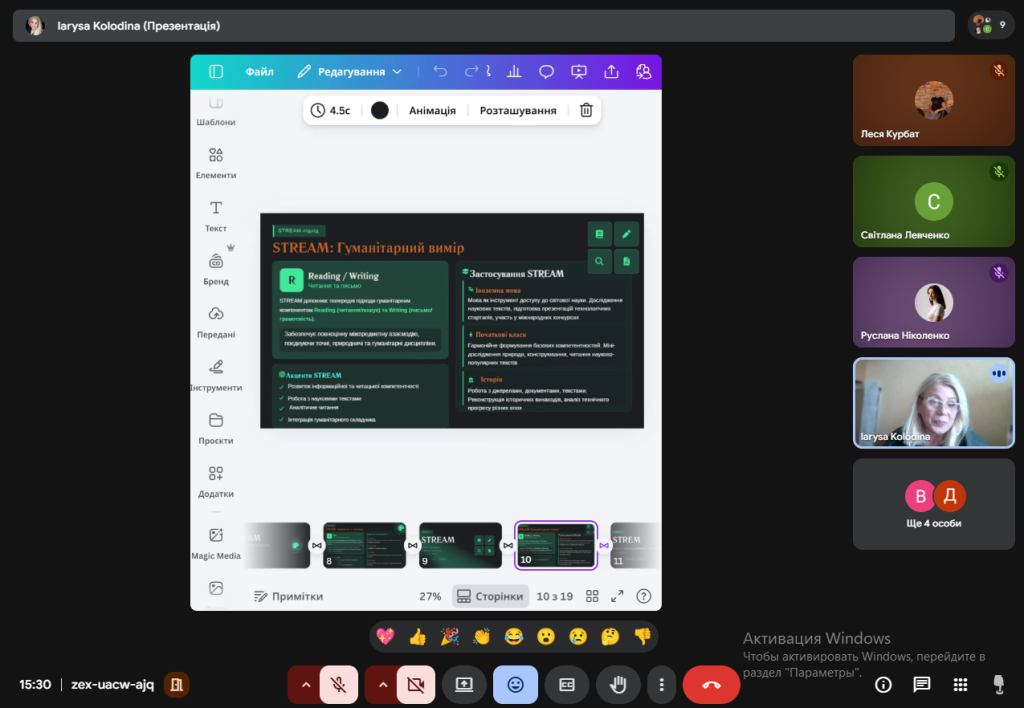The width and height of the screenshot is (1024, 708).
Task: Click the Розташування button
Action: (517, 110)
